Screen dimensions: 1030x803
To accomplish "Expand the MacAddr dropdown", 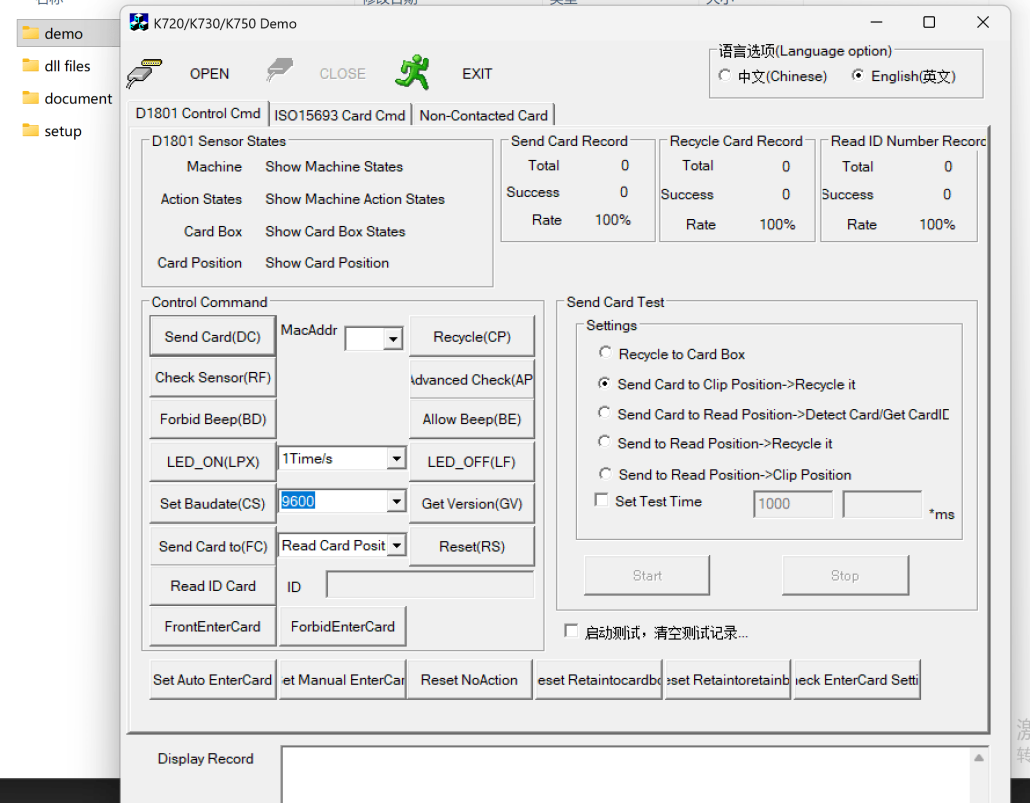I will coord(393,339).
